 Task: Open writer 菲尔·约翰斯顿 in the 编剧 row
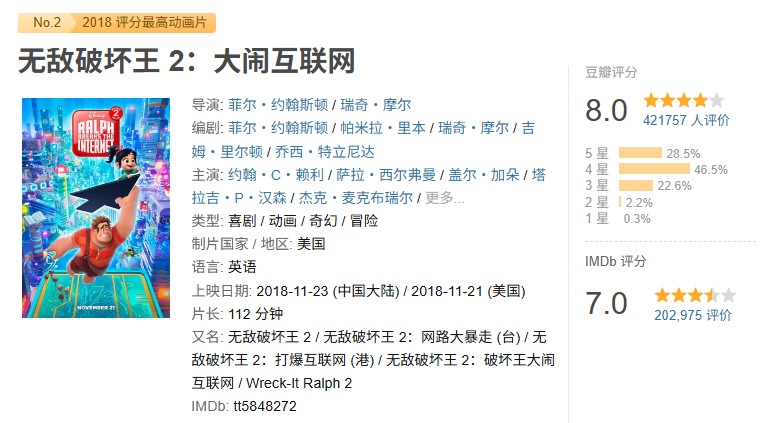click(278, 128)
